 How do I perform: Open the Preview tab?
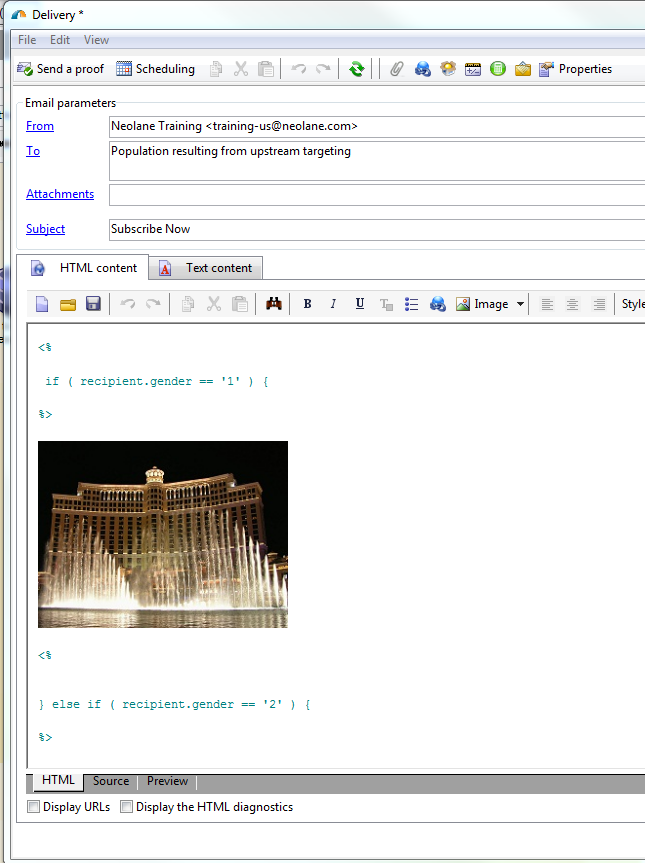(167, 781)
